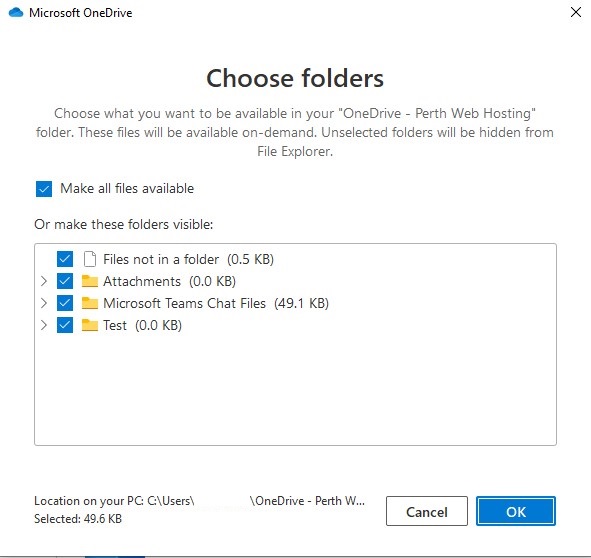Click empty area in the folders list box

pos(295,388)
